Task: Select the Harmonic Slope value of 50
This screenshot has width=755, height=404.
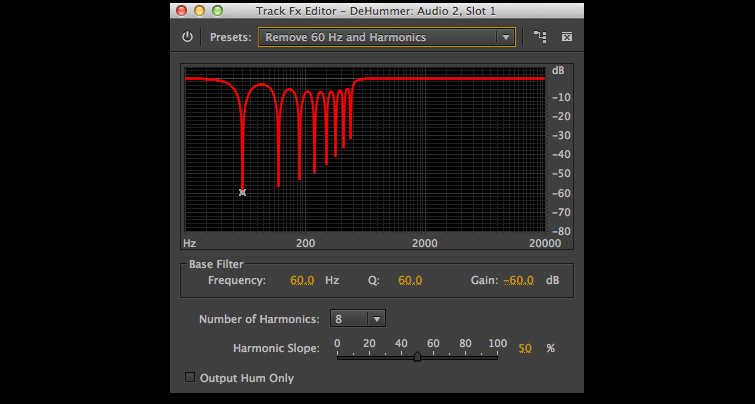Action: [524, 348]
